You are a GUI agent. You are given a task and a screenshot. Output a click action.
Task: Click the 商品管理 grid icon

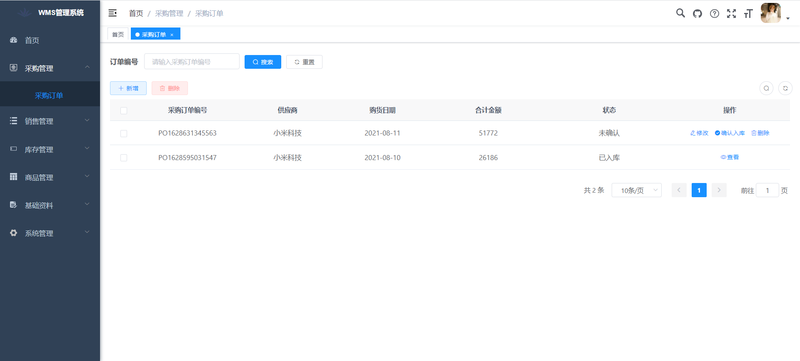pos(14,177)
